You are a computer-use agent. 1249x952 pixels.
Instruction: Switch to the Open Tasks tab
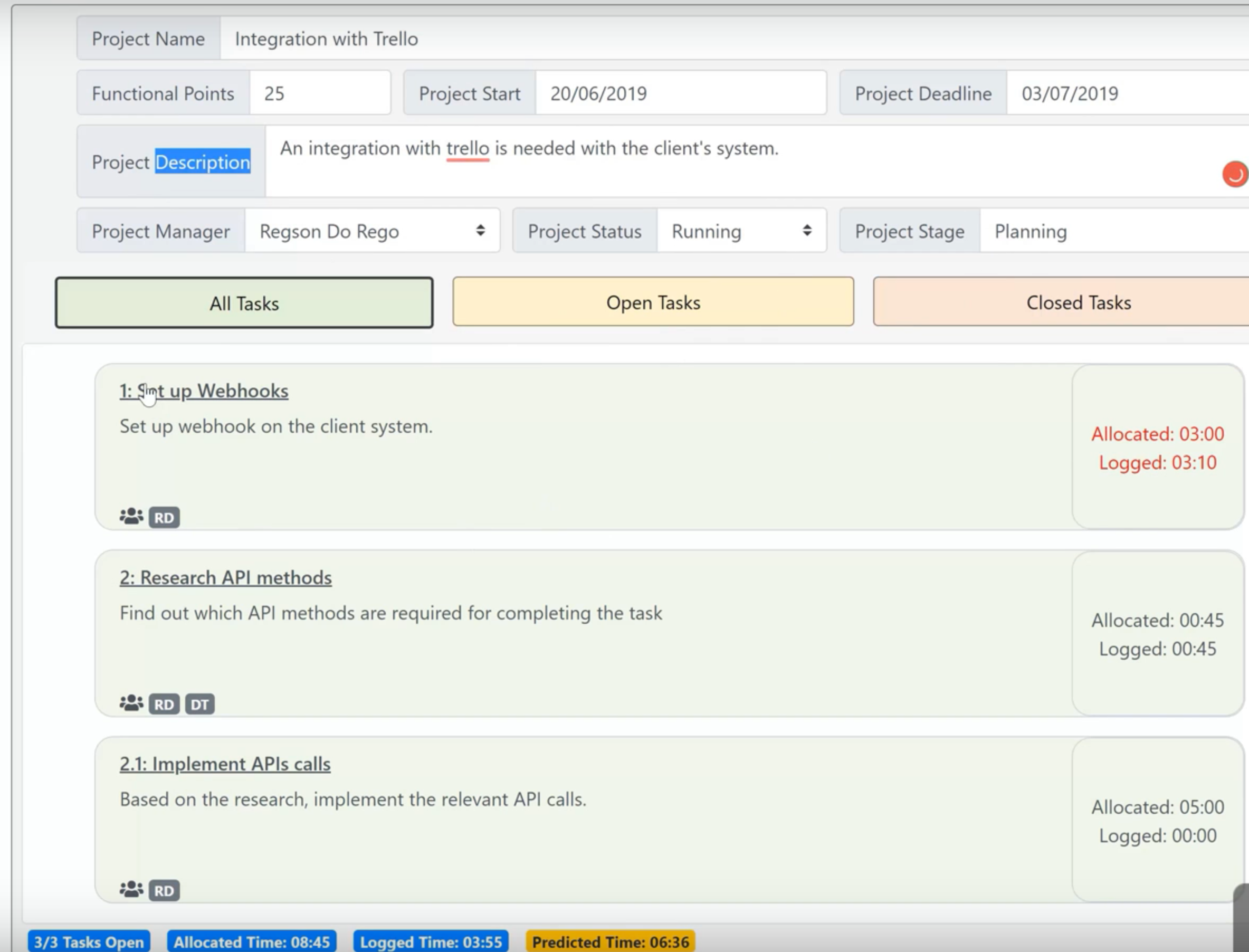coord(653,302)
